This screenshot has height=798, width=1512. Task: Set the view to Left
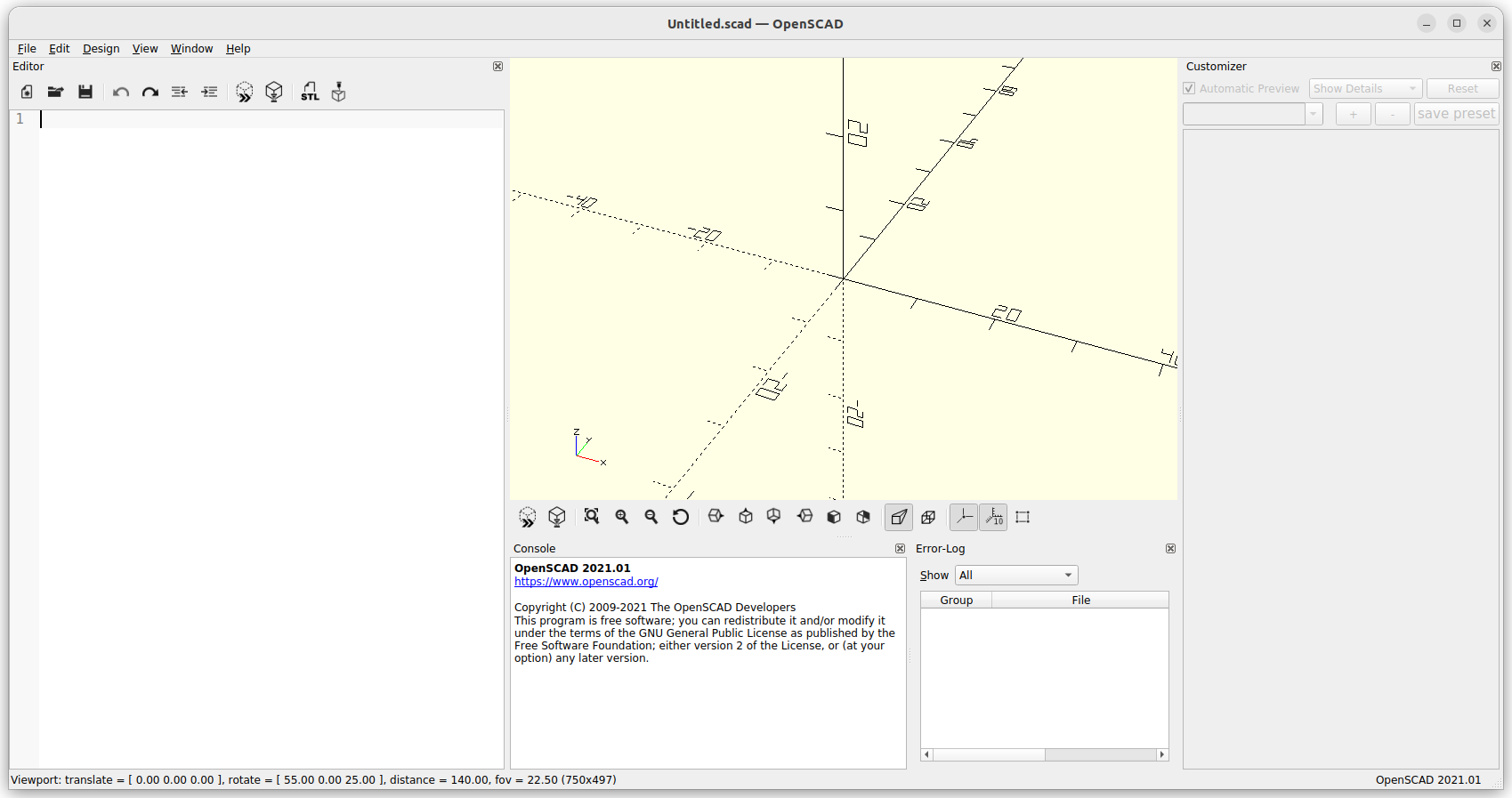point(805,517)
